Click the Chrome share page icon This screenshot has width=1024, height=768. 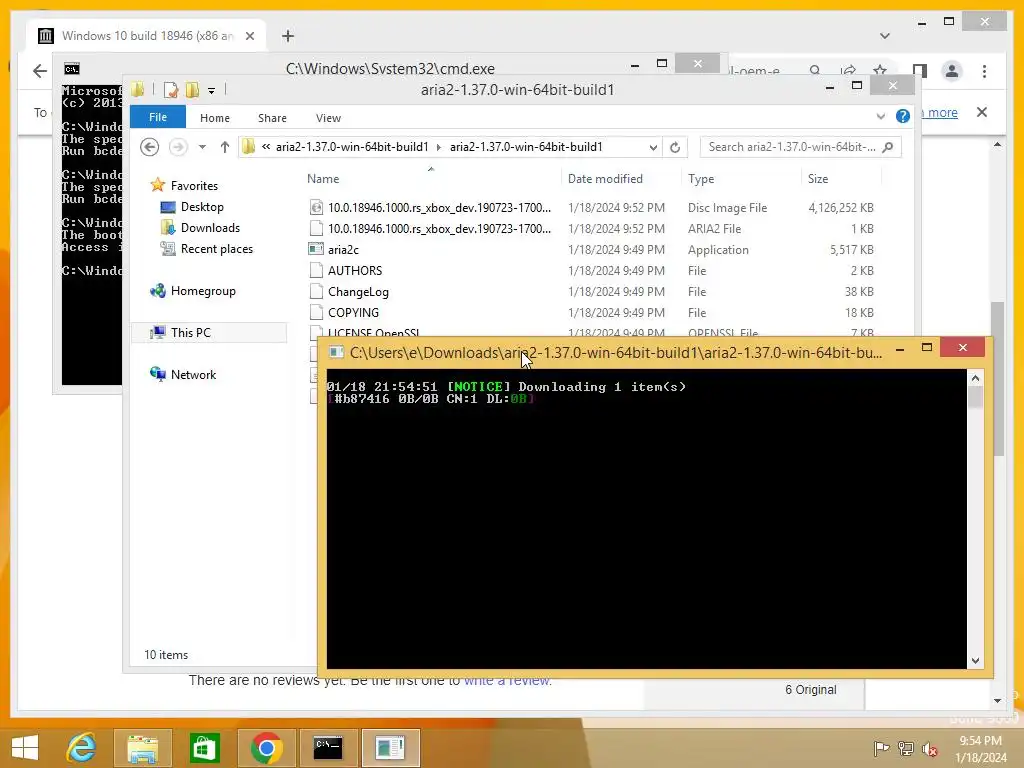[x=848, y=70]
